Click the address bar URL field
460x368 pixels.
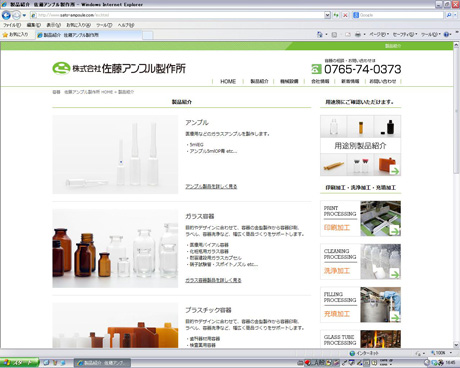[x=177, y=15]
